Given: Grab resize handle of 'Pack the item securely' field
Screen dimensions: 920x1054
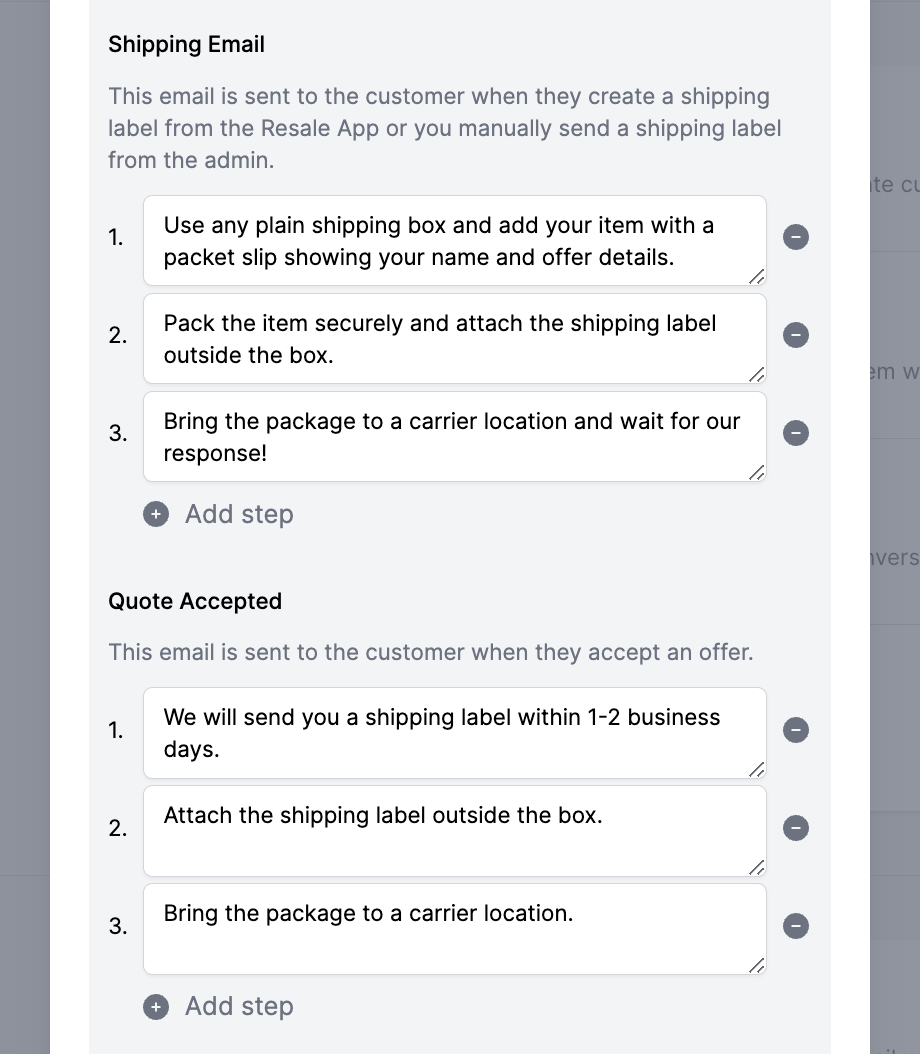Looking at the screenshot, I should click(757, 374).
